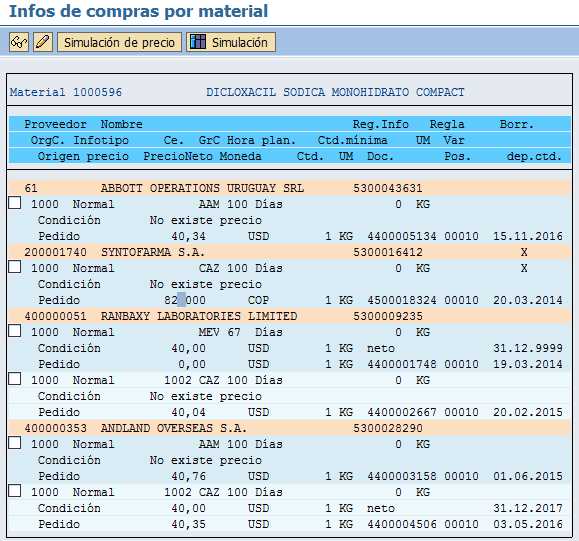Select ANDLAND OVERSEAS S.A. vendor line

(290, 428)
